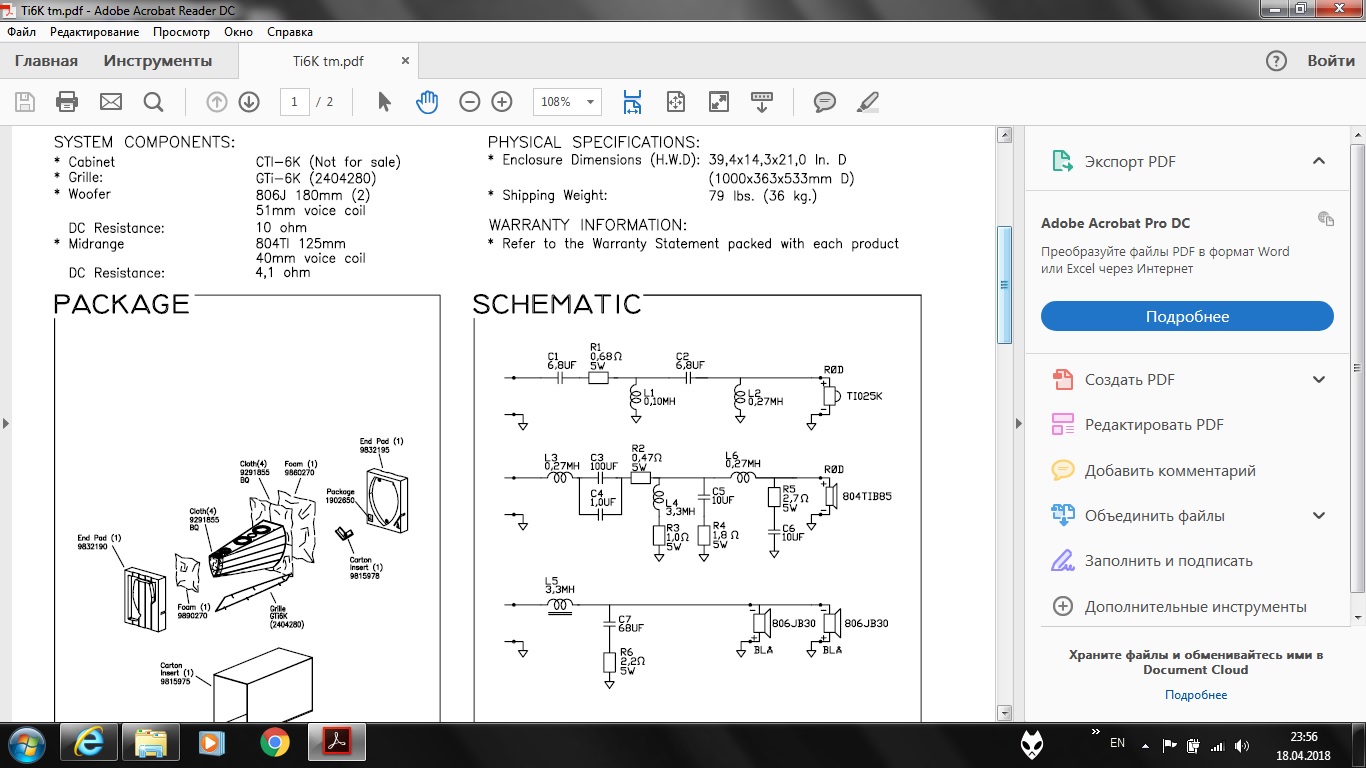Go to previous page arrow
1366x768 pixels.
[217, 101]
